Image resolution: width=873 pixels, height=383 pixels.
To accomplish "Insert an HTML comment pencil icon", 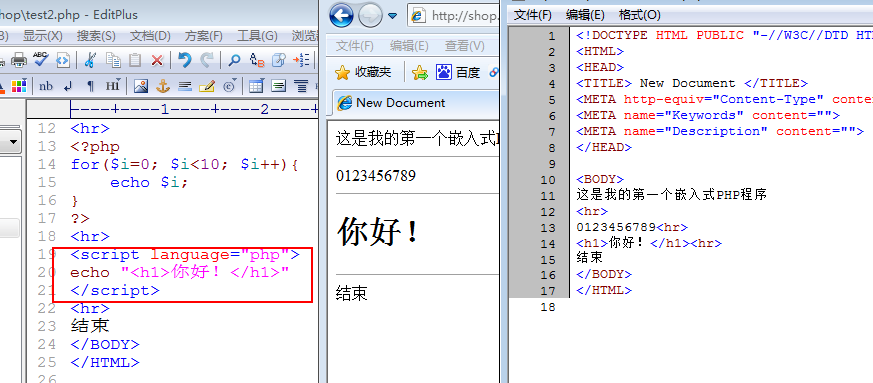I will (x=207, y=86).
